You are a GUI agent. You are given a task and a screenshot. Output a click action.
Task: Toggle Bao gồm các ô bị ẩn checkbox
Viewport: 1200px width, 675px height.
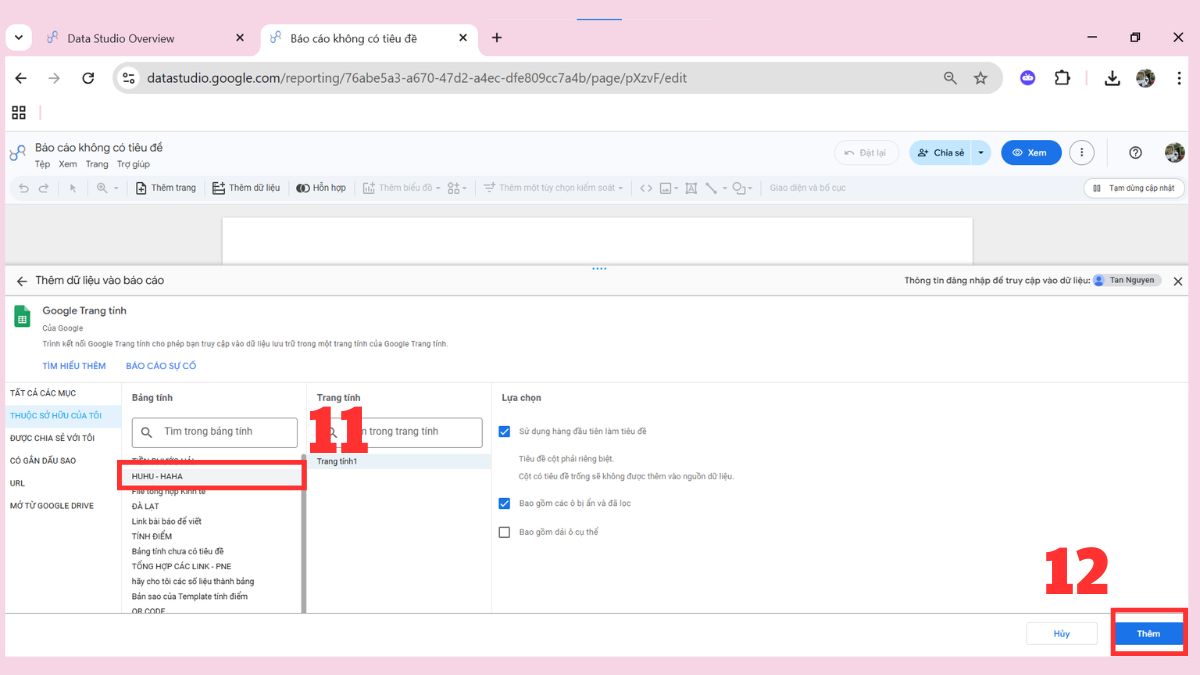coord(504,504)
